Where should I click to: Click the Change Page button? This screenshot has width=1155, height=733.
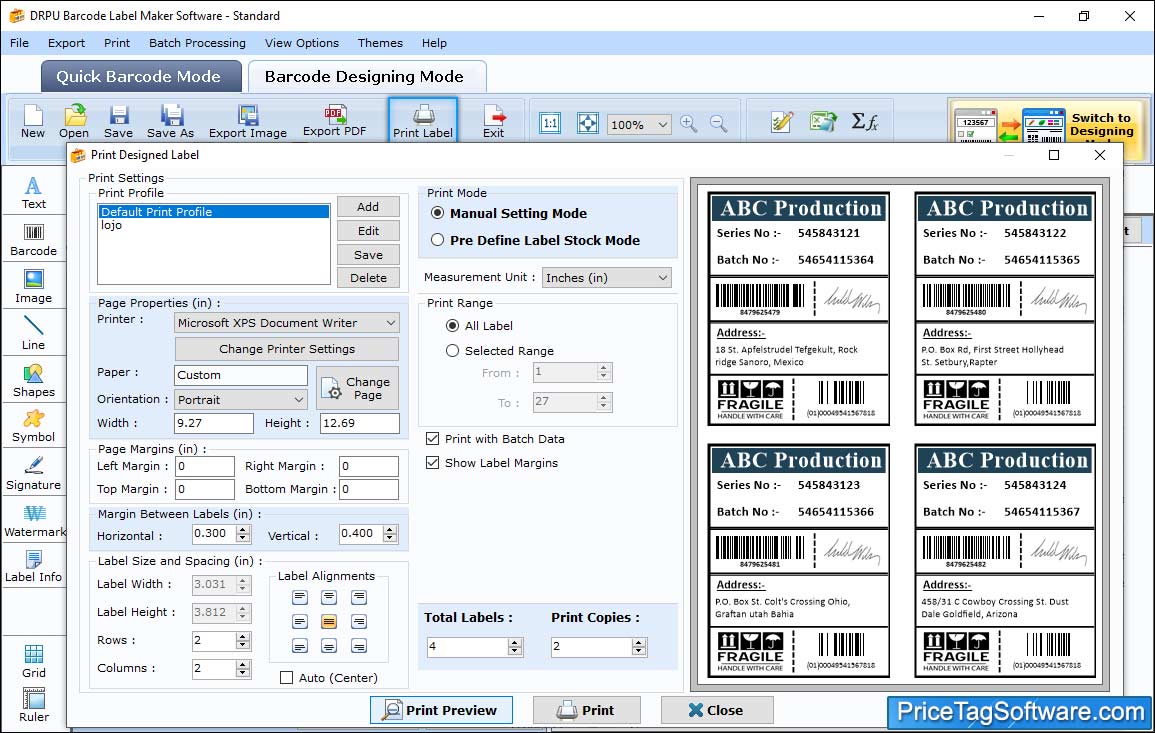coord(357,388)
